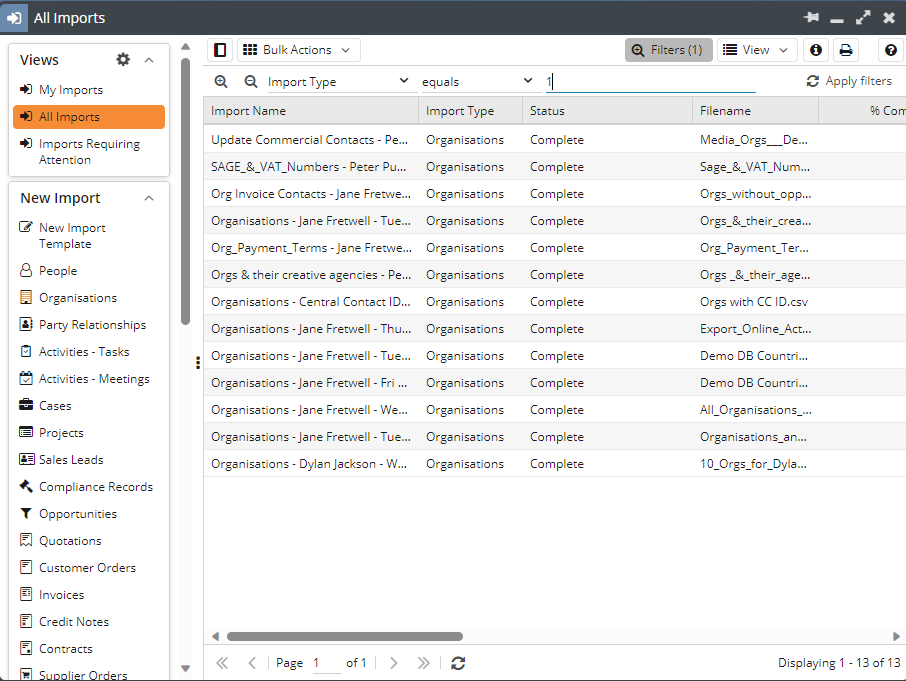
Task: Click the Opportunities funnel icon
Action: [x=26, y=513]
